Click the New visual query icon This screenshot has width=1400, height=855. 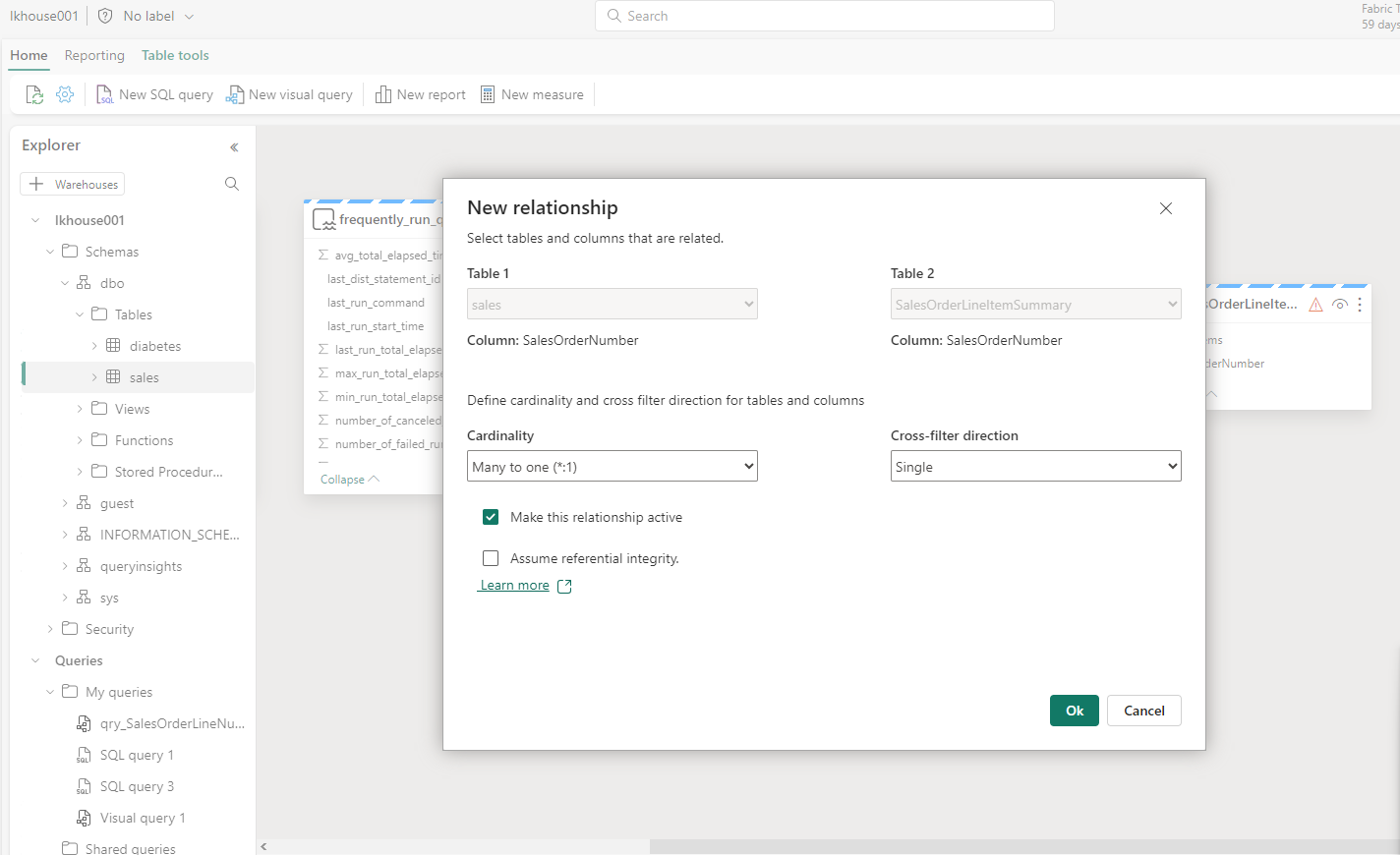point(235,94)
